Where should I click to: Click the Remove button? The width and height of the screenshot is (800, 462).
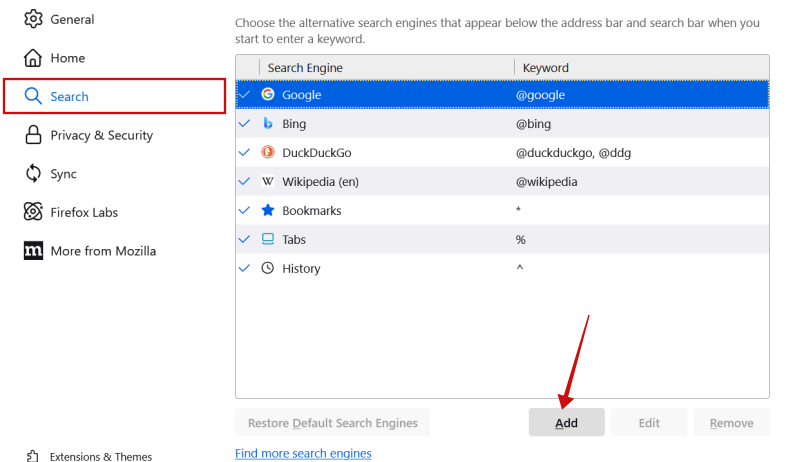pos(731,422)
